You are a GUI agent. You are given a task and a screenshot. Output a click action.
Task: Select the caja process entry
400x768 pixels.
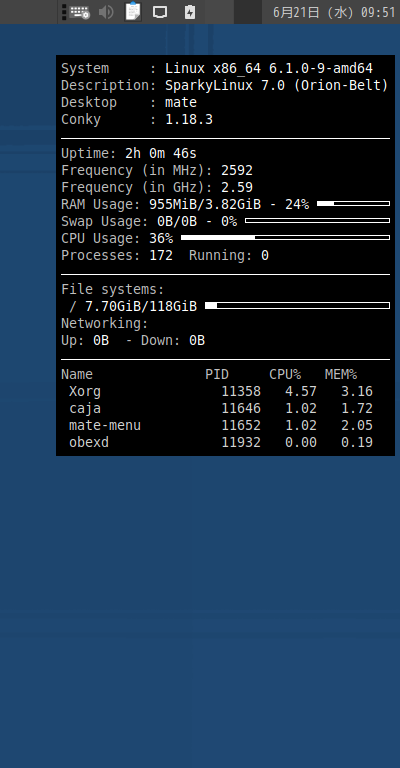tap(221, 408)
